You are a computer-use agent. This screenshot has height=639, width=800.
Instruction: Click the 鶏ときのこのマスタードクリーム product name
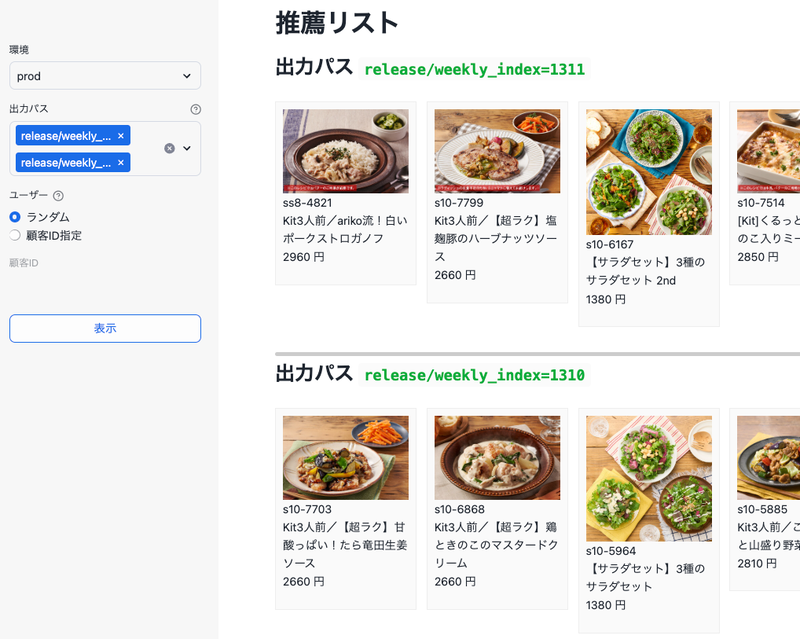point(496,545)
